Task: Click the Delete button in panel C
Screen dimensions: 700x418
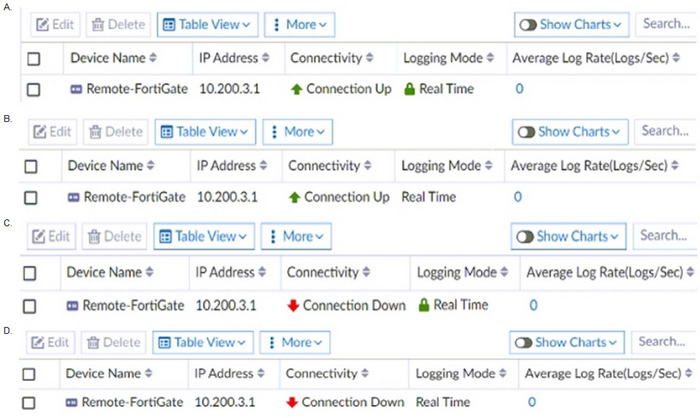Action: [x=114, y=236]
